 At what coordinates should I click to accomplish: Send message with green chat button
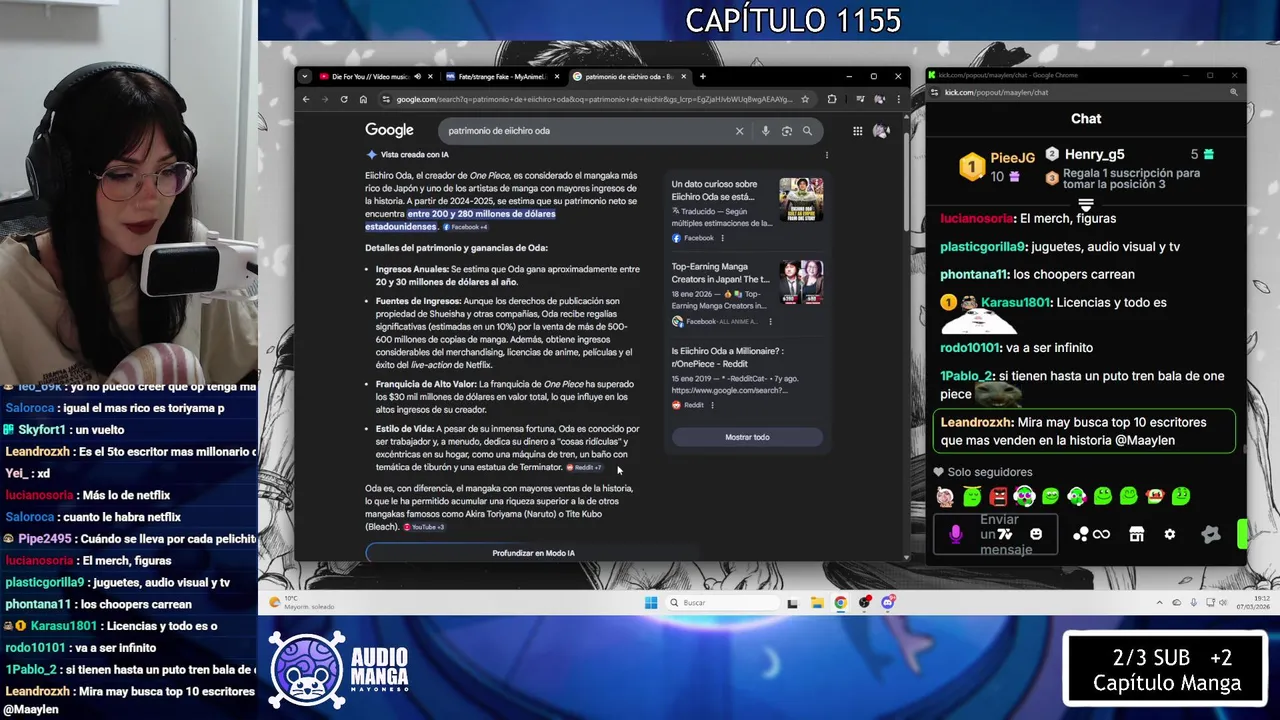pyautogui.click(x=1243, y=534)
